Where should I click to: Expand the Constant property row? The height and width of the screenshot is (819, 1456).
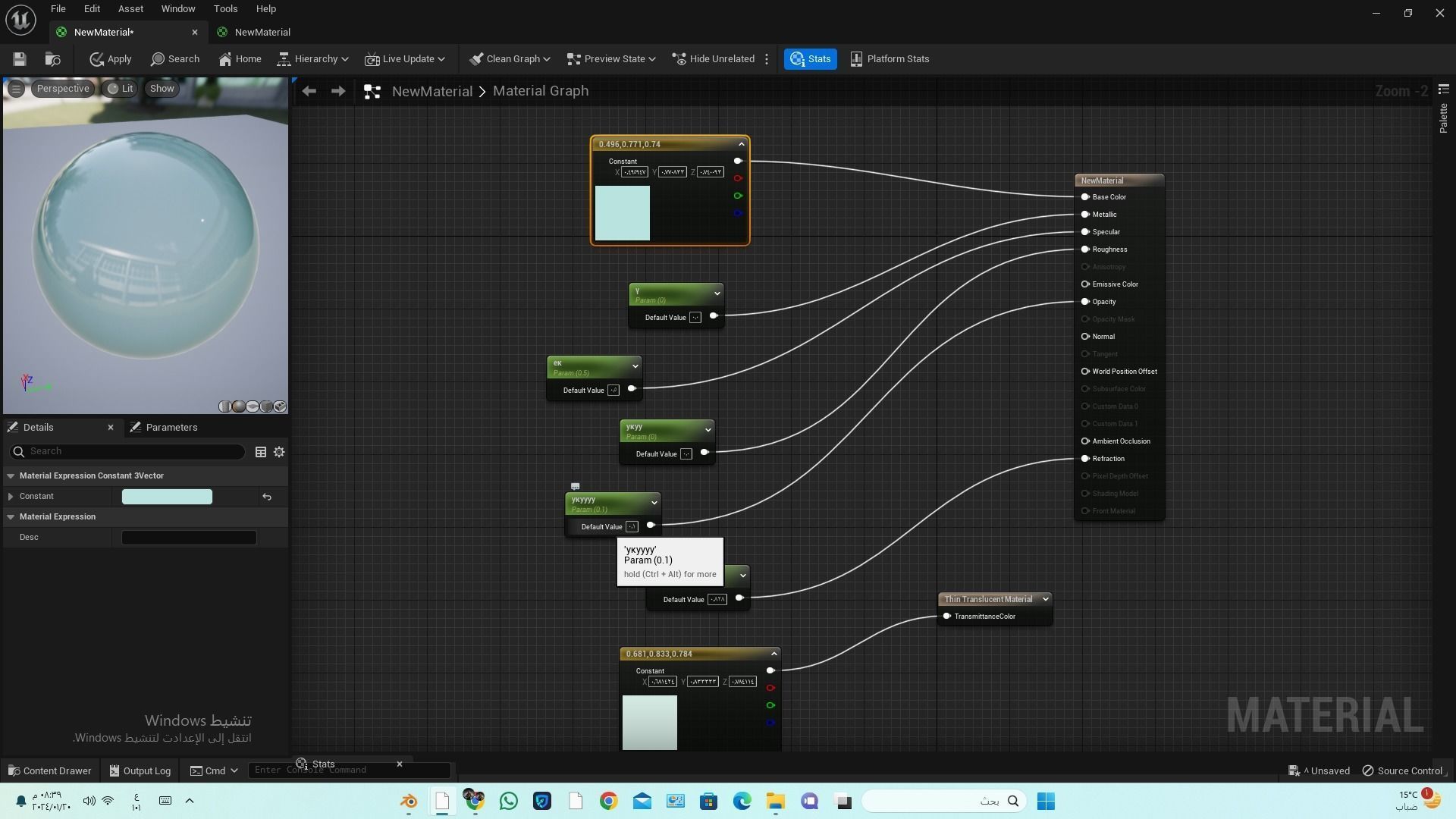pos(11,497)
